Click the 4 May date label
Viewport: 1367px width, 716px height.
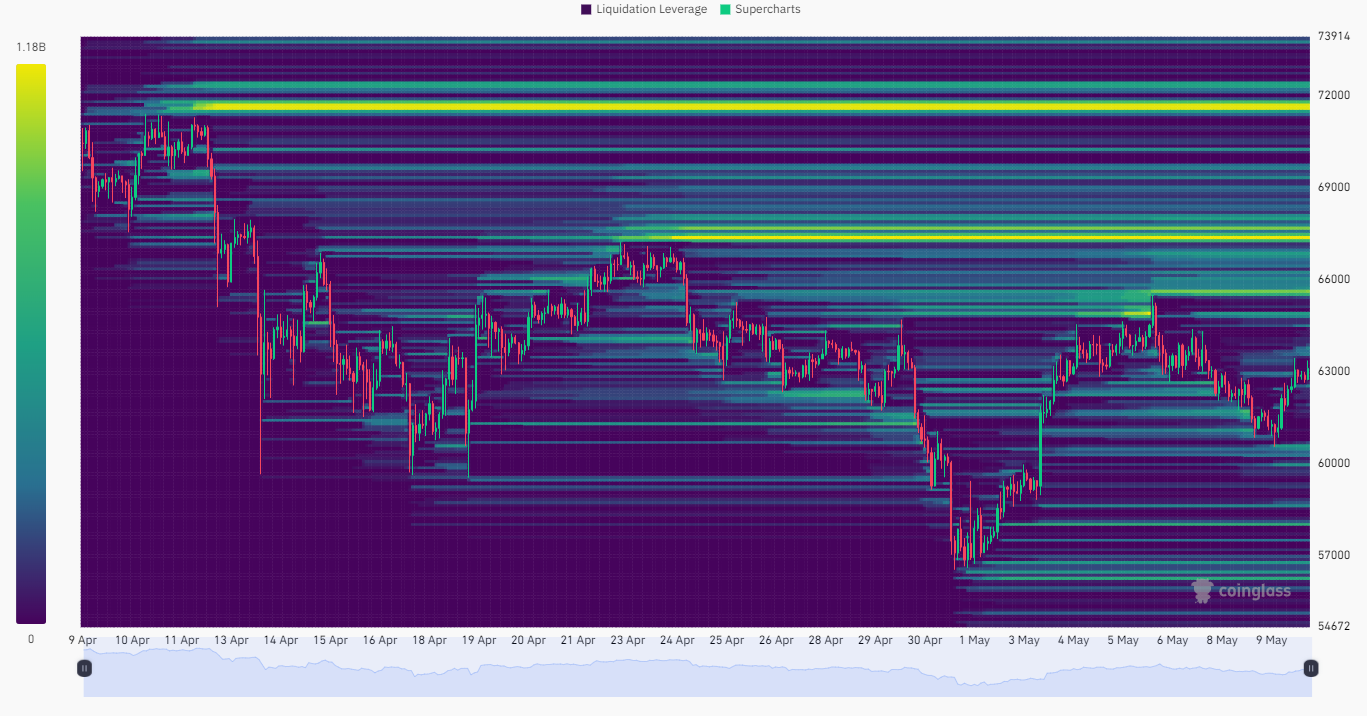(1073, 640)
